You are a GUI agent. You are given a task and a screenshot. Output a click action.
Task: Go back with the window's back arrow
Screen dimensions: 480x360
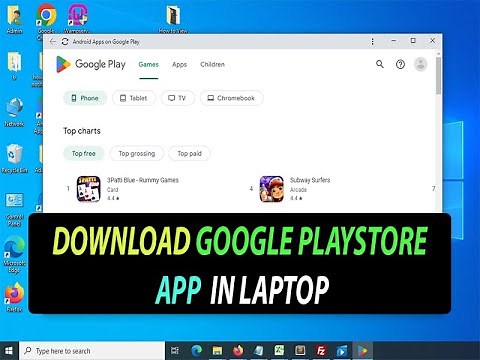click(x=53, y=42)
